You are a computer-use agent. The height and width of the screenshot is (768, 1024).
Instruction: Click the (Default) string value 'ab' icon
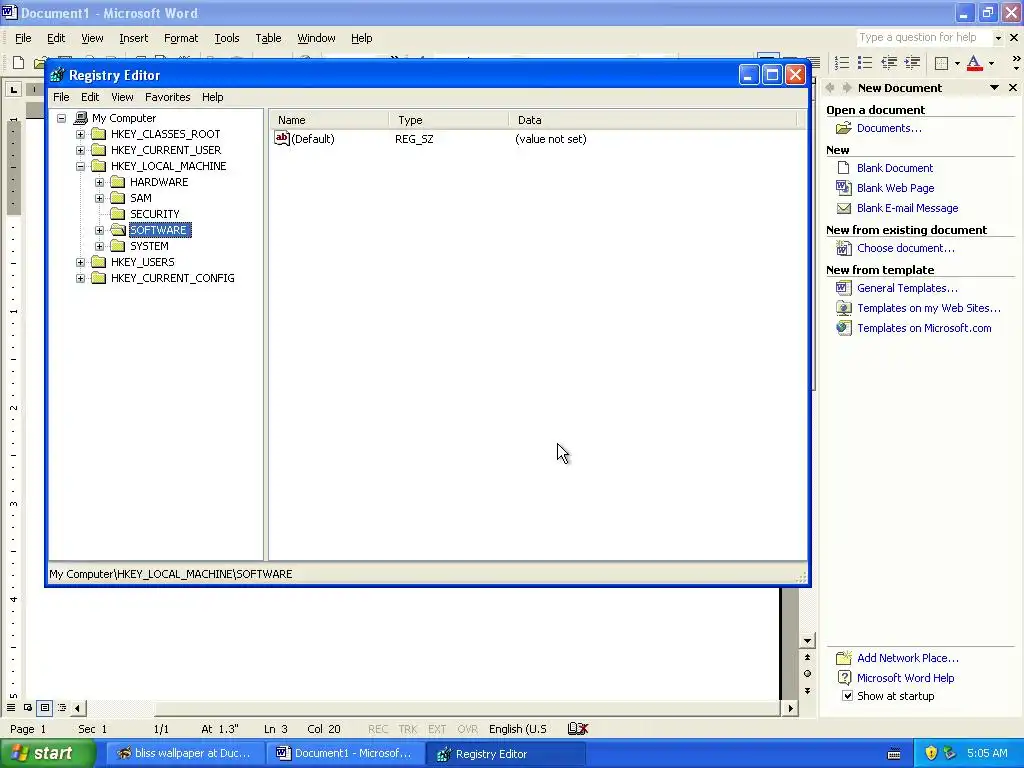click(x=281, y=138)
